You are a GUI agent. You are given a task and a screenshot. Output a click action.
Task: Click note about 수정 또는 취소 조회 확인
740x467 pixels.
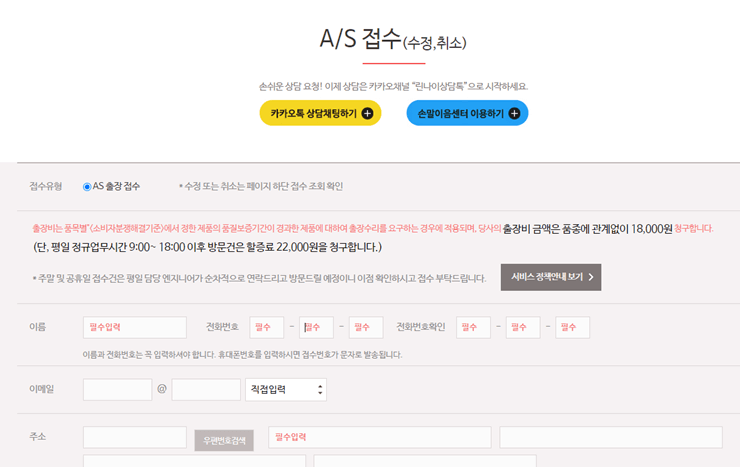click(261, 186)
